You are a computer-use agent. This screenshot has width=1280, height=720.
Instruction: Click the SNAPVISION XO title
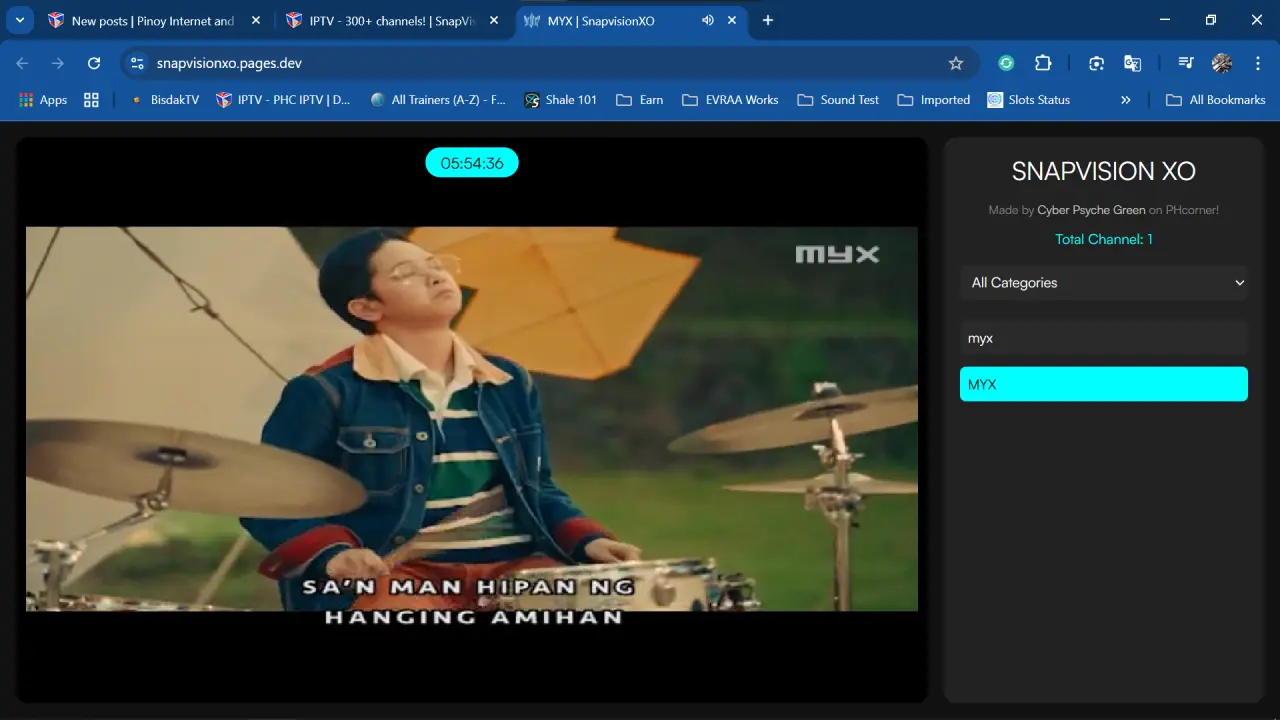tap(1104, 171)
